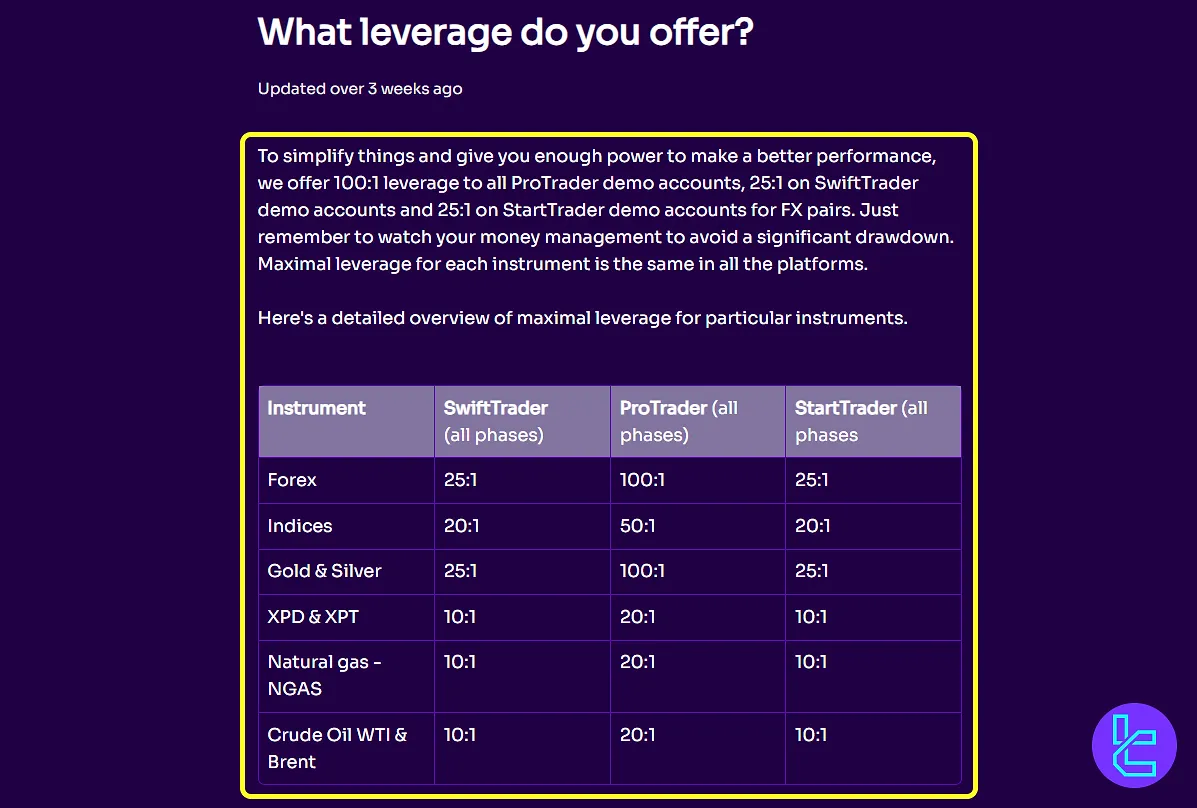Click the XPD & XPT row label
Viewport: 1197px width, 808px height.
coord(313,617)
